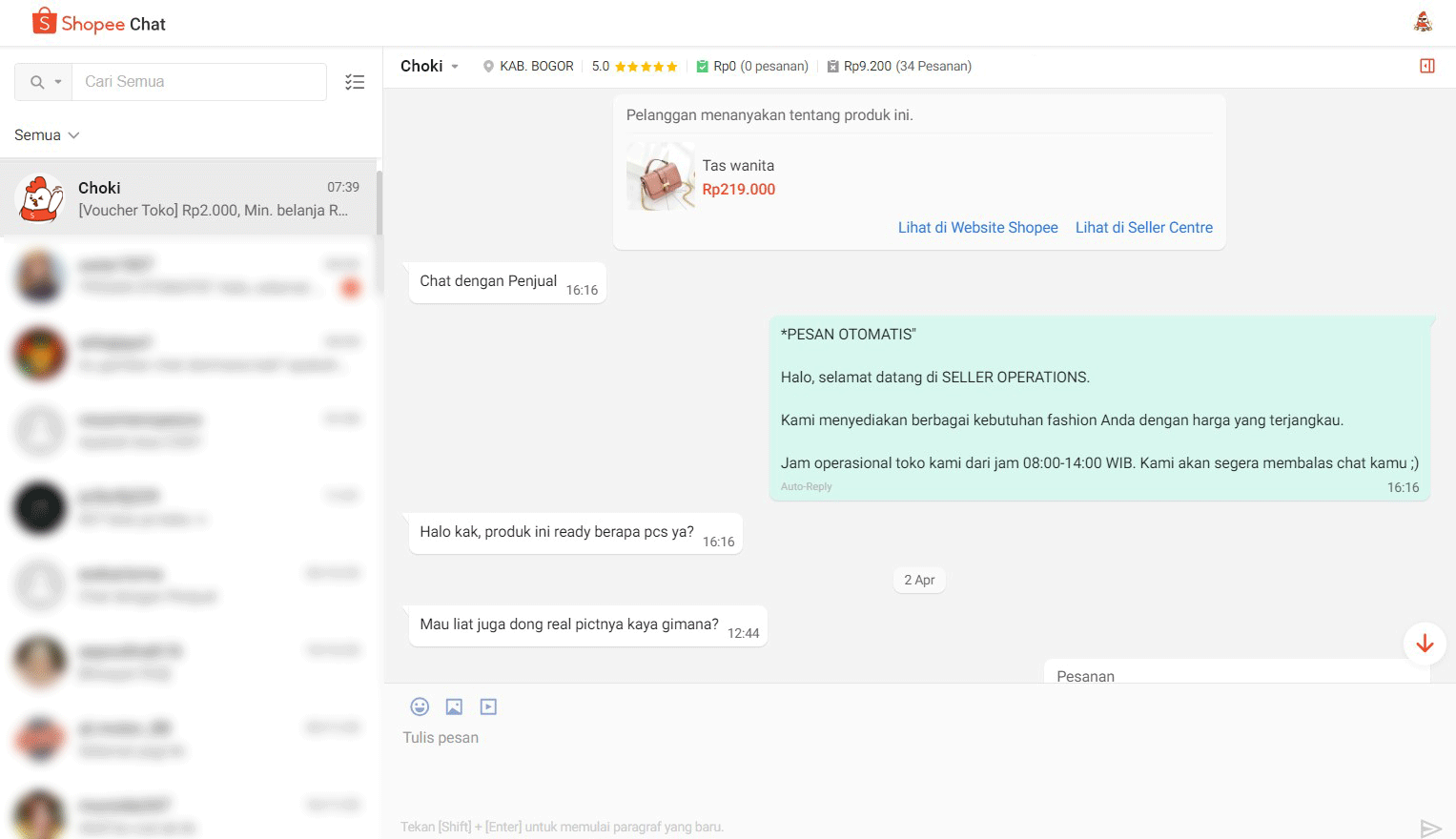The height and width of the screenshot is (839, 1456).
Task: Click the image attachment icon
Action: coord(454,706)
